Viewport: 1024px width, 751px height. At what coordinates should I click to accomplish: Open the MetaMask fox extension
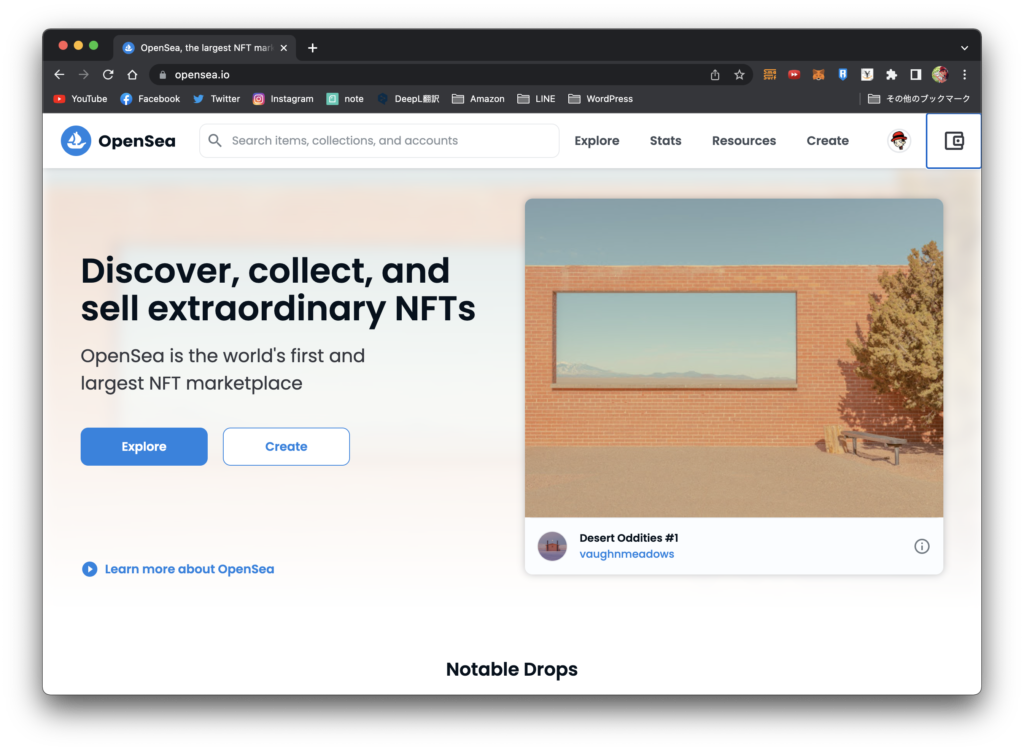[x=818, y=74]
